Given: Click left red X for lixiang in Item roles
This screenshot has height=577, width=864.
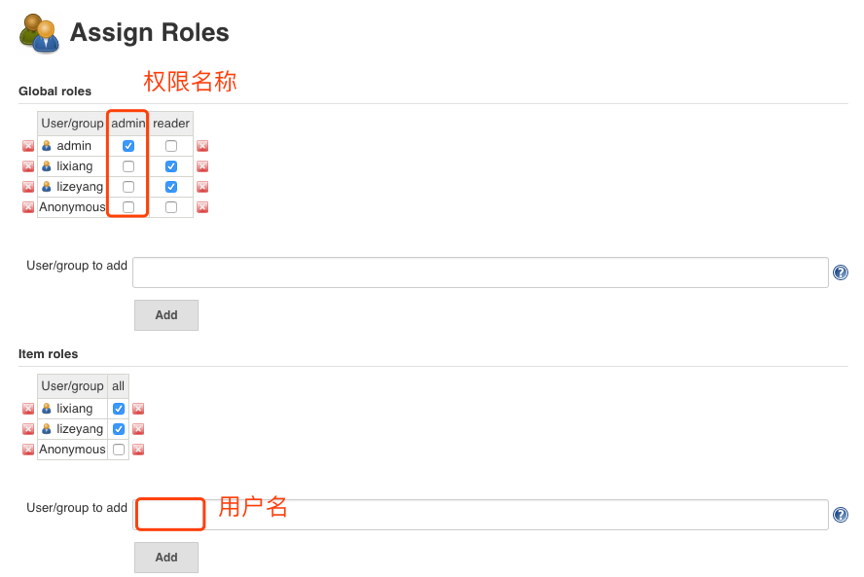Looking at the screenshot, I should click(x=28, y=409).
